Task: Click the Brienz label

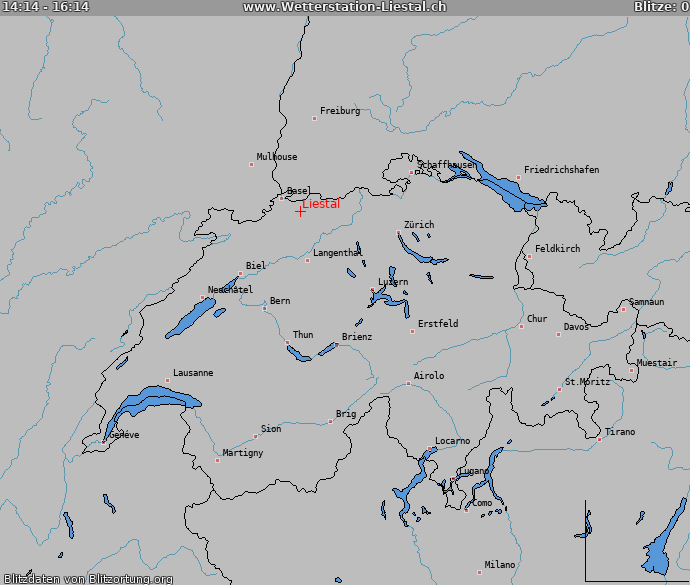Action: pyautogui.click(x=357, y=337)
